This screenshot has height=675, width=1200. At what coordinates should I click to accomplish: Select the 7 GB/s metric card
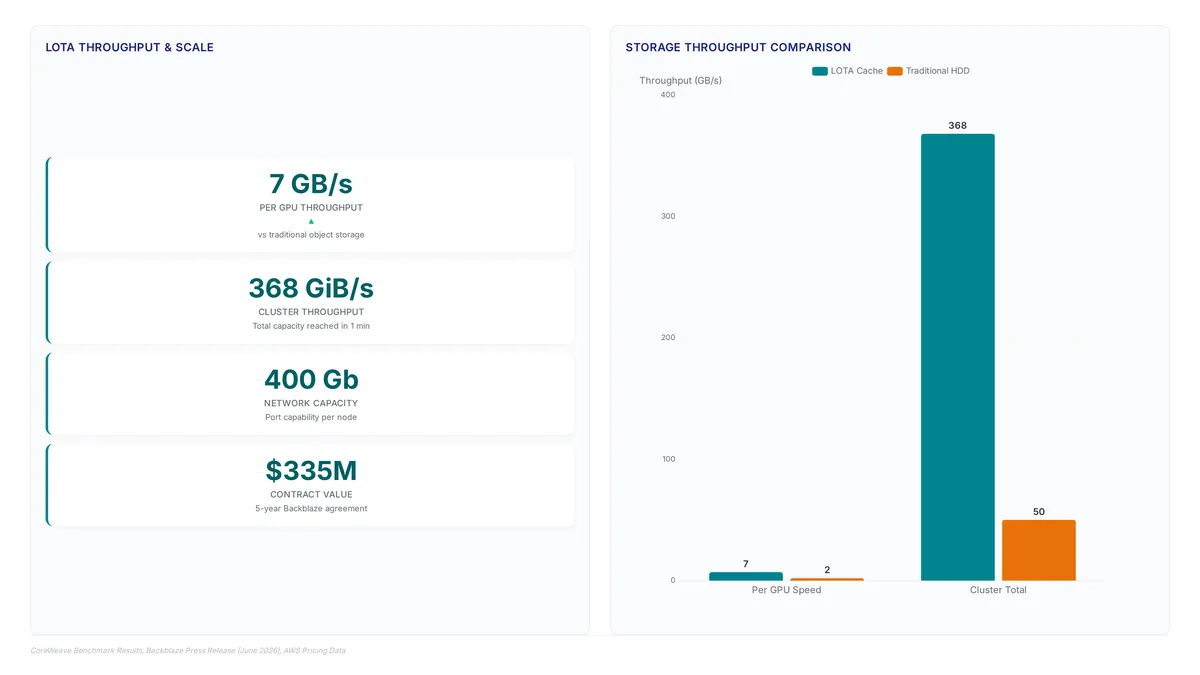[311, 204]
